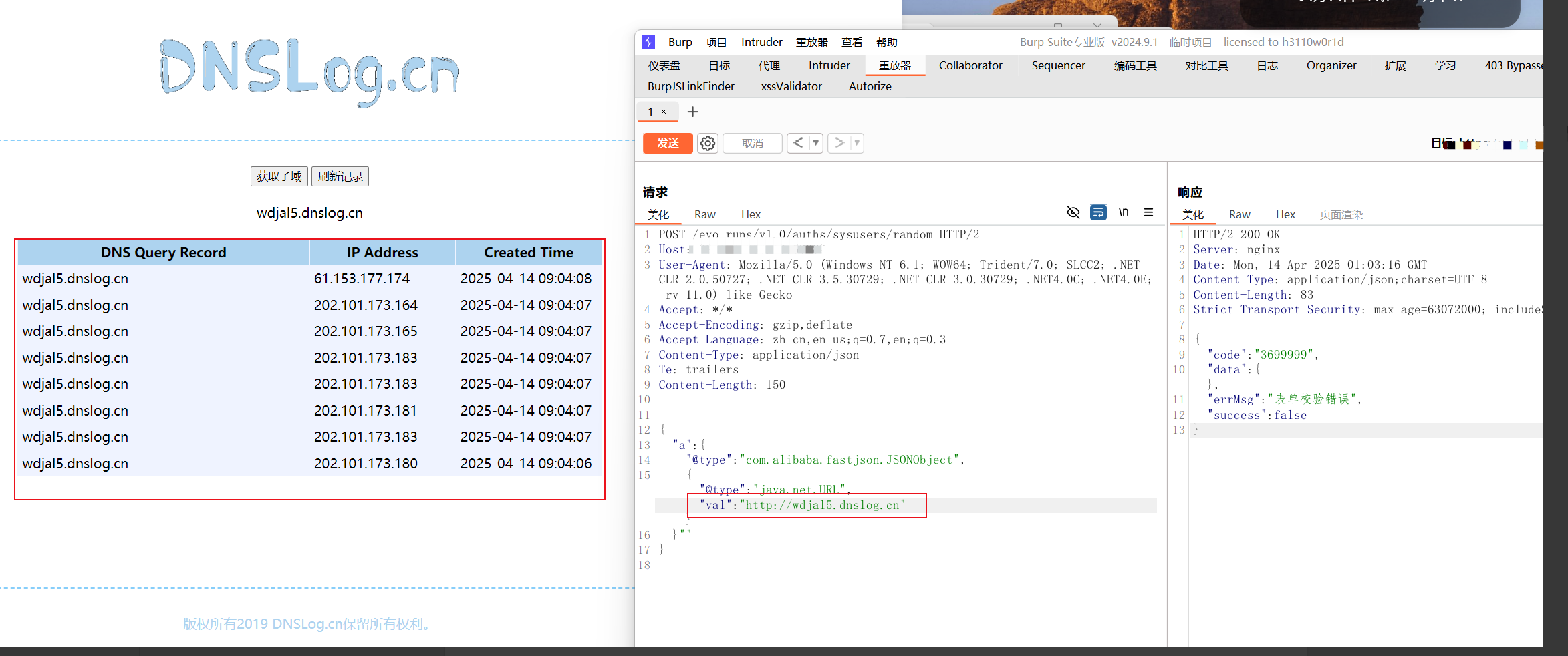Open the 查看 menu
This screenshot has height=656, width=1568.
pyautogui.click(x=852, y=42)
